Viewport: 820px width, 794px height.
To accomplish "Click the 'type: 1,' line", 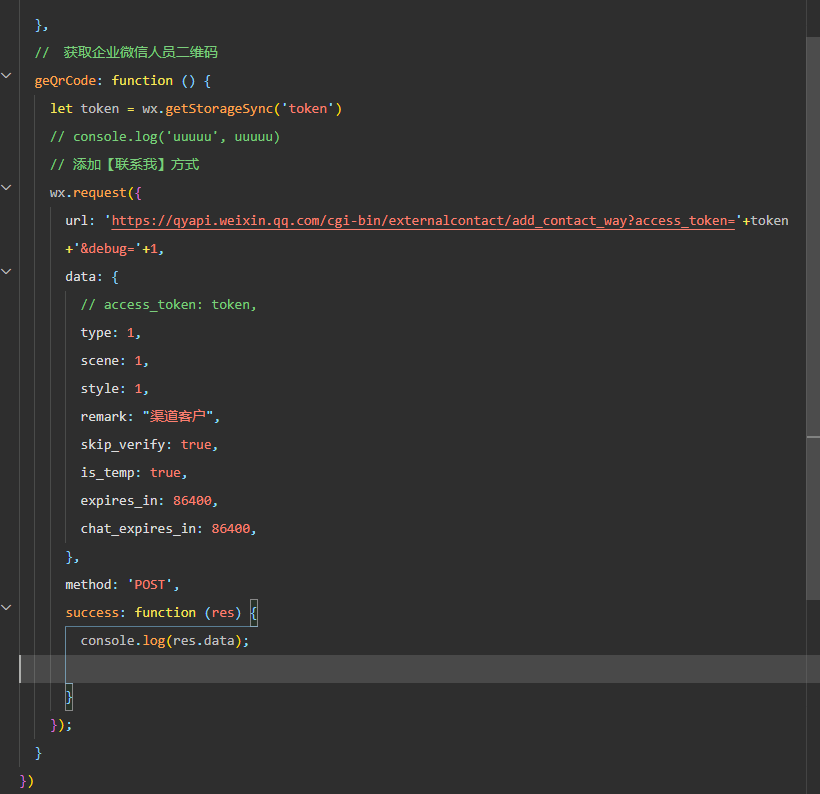I will [x=111, y=333].
